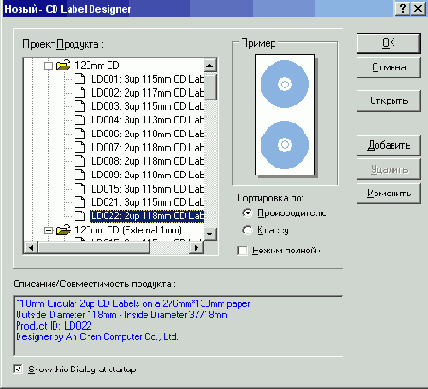
Task: Click the list's scroll down arrow
Action: (x=210, y=234)
